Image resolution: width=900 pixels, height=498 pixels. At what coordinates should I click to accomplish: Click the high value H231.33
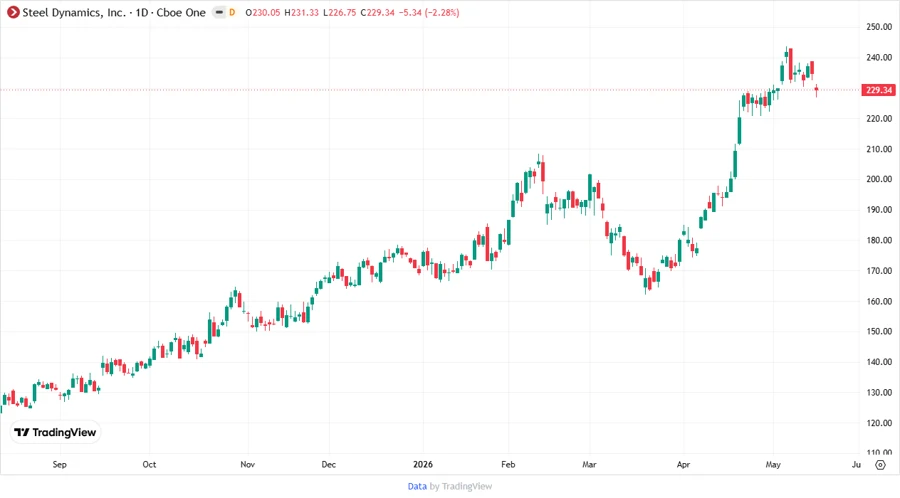(x=301, y=13)
